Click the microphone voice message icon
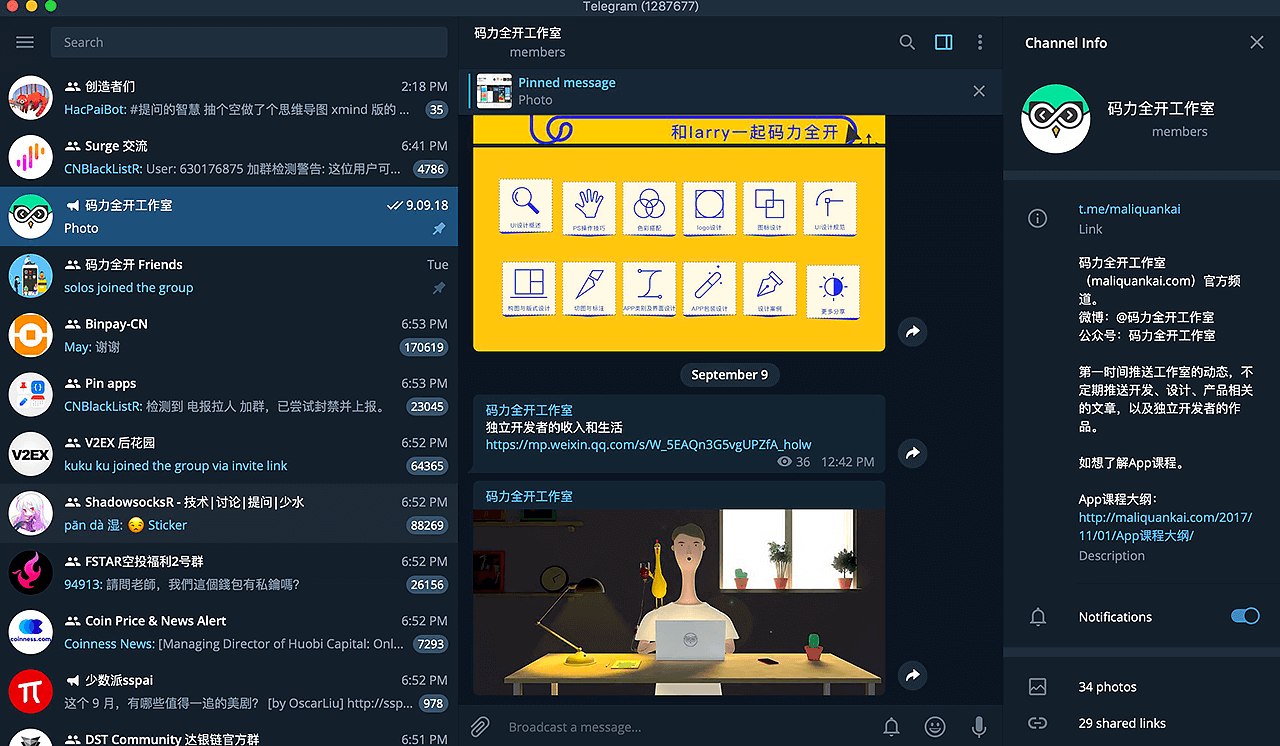 [x=979, y=727]
